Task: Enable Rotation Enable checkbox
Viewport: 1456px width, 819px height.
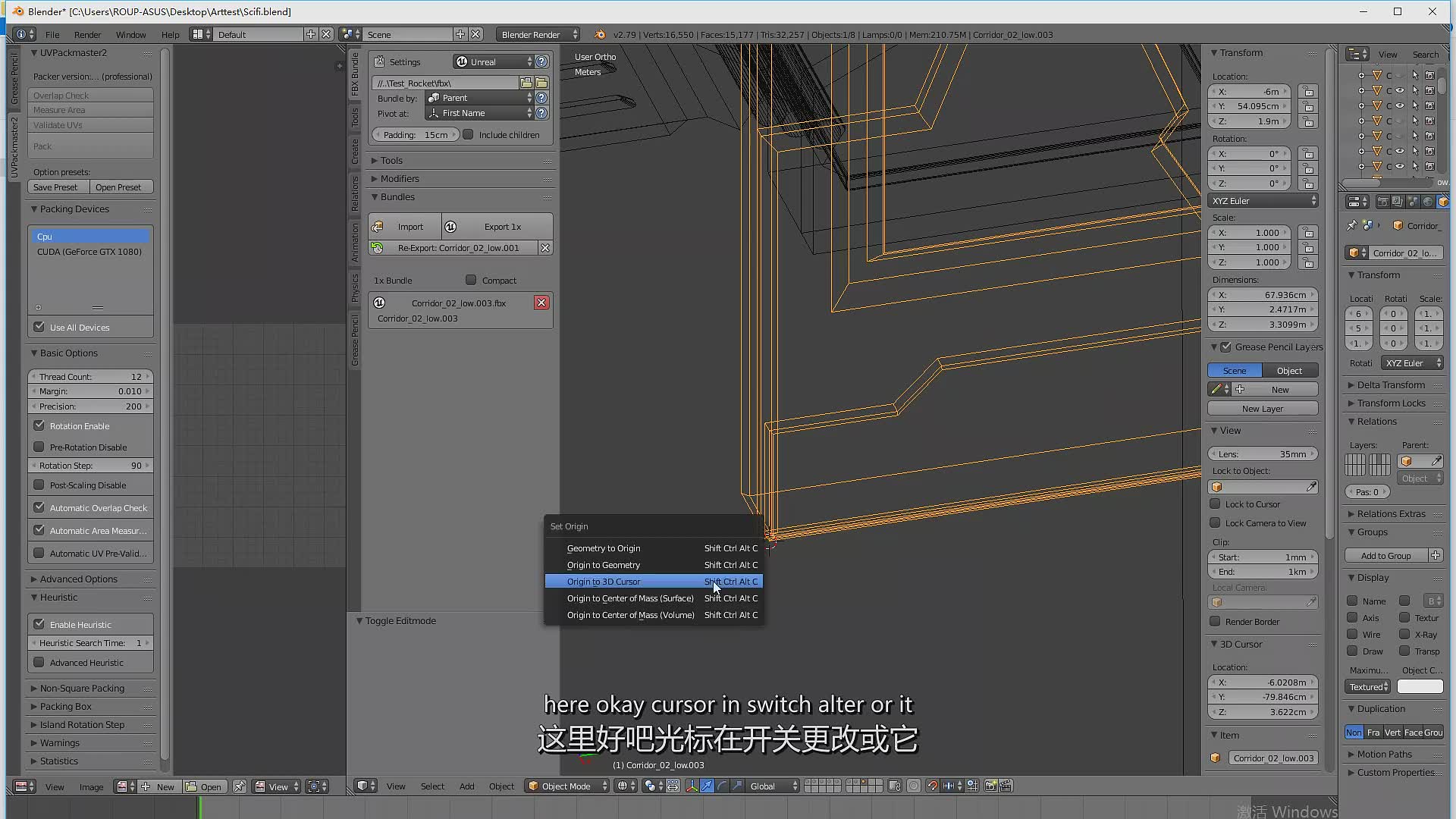Action: pos(39,425)
